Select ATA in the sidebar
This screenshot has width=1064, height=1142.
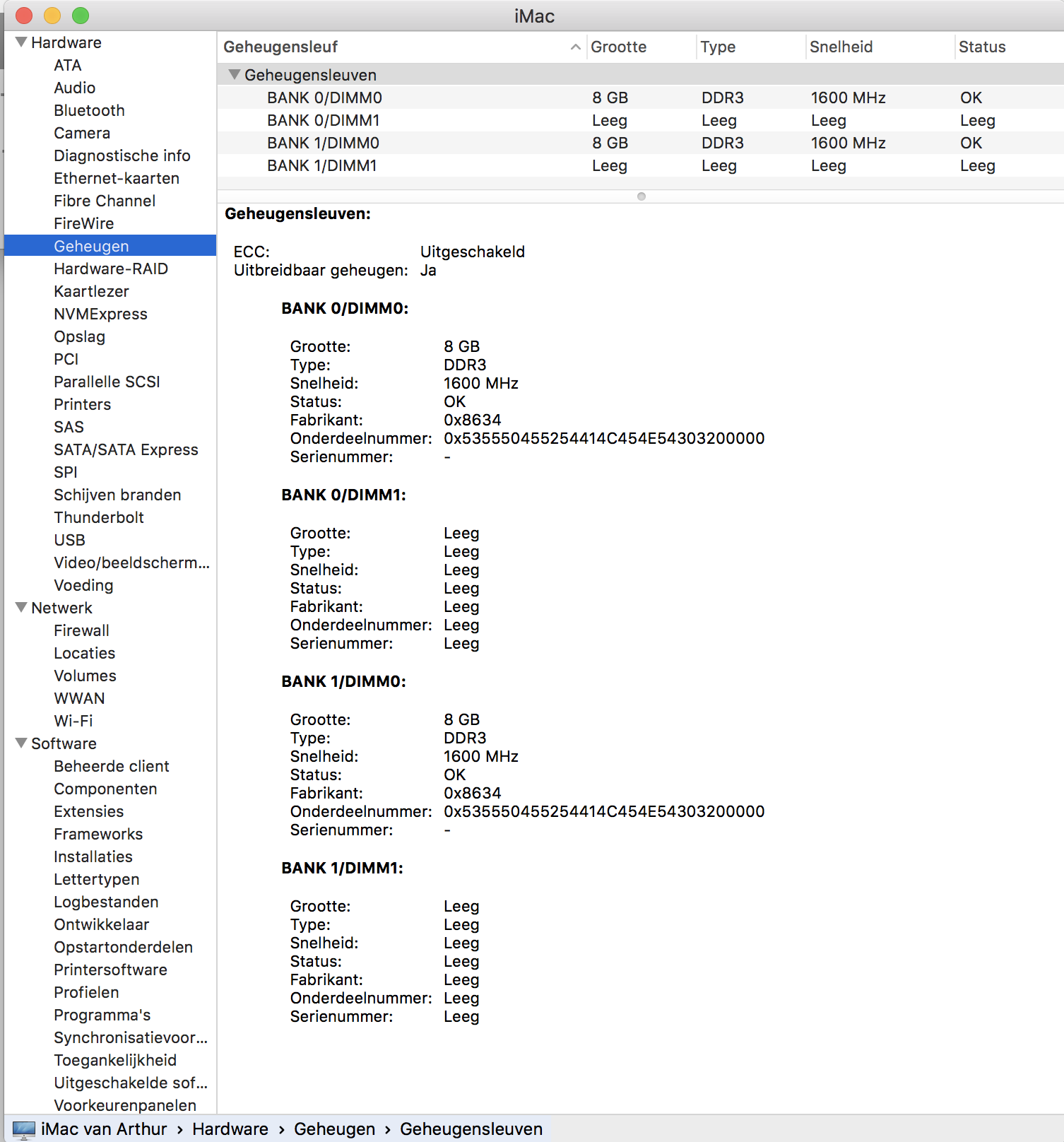tap(68, 65)
